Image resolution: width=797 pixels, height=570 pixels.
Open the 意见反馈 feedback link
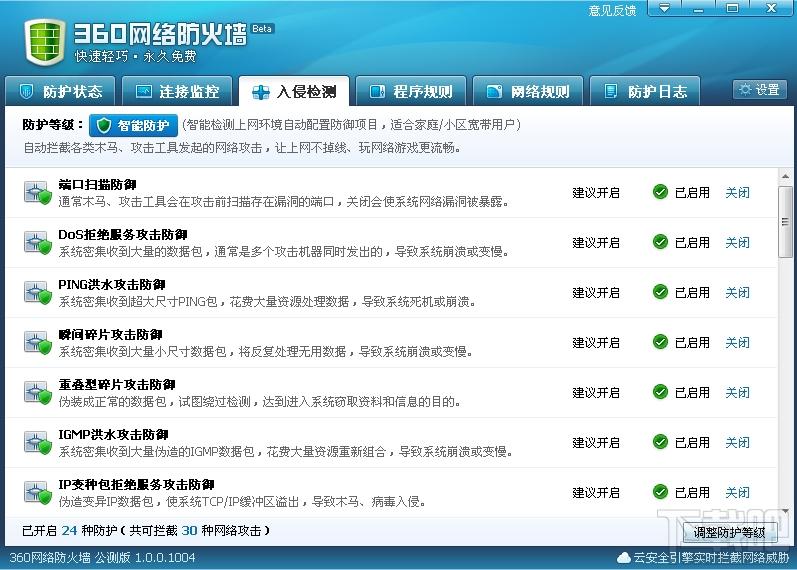coord(612,10)
